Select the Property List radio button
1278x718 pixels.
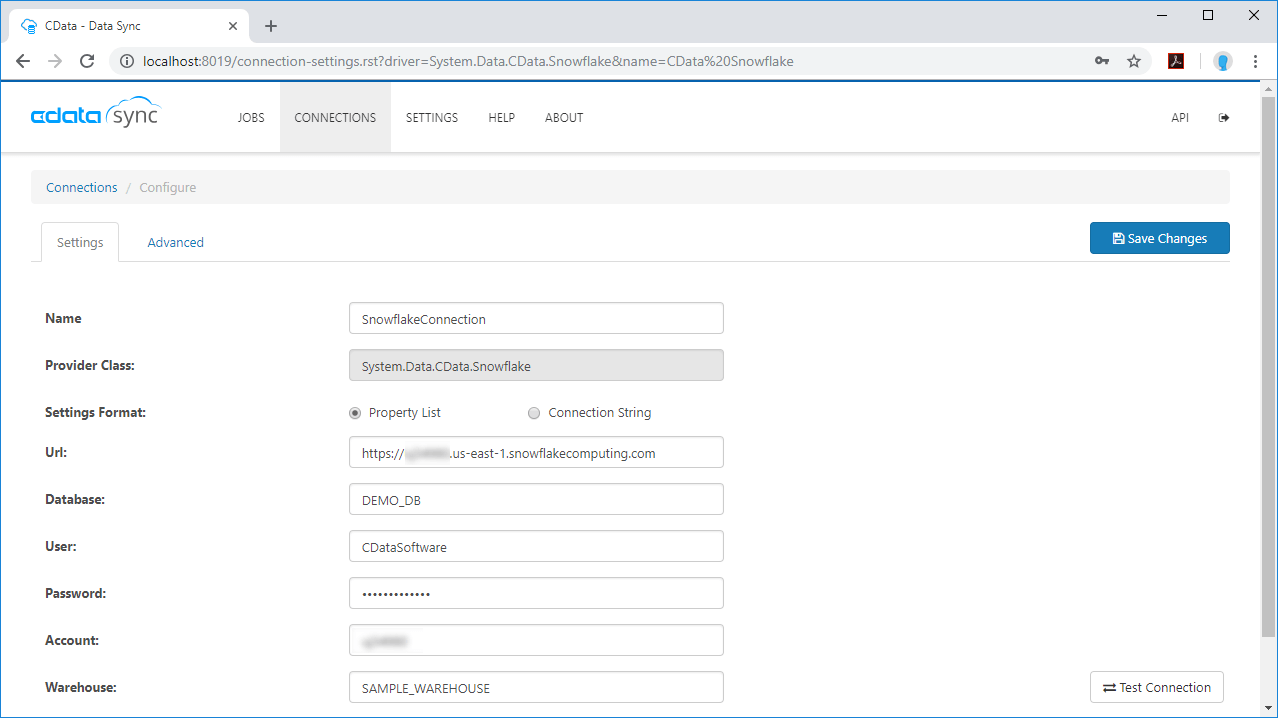[x=355, y=413]
